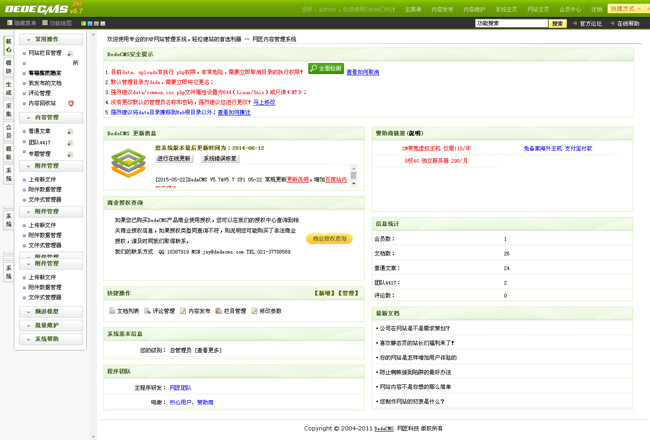Click the yellow 搜索 button
650x440 pixels.
(558, 23)
